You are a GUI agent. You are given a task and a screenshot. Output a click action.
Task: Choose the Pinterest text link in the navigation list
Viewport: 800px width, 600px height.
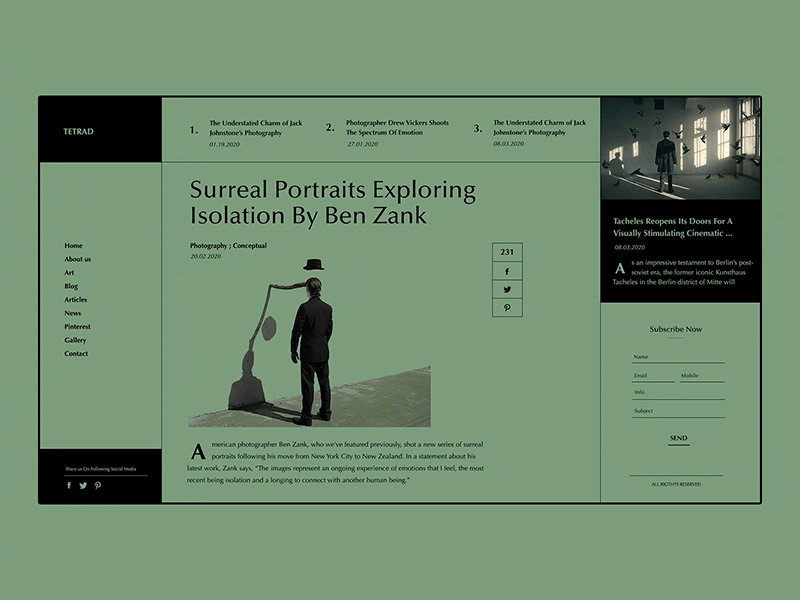click(78, 327)
